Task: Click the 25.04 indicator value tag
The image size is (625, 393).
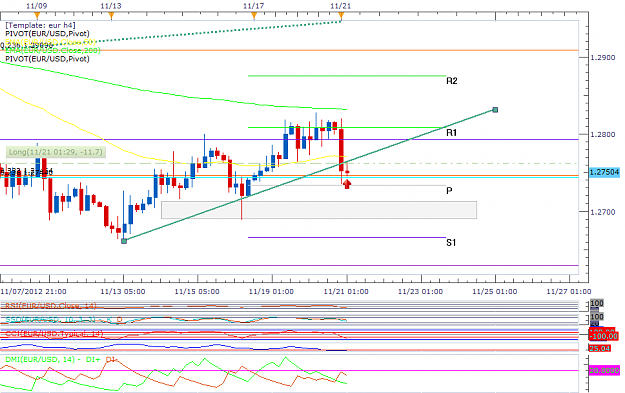Action: (x=600, y=348)
